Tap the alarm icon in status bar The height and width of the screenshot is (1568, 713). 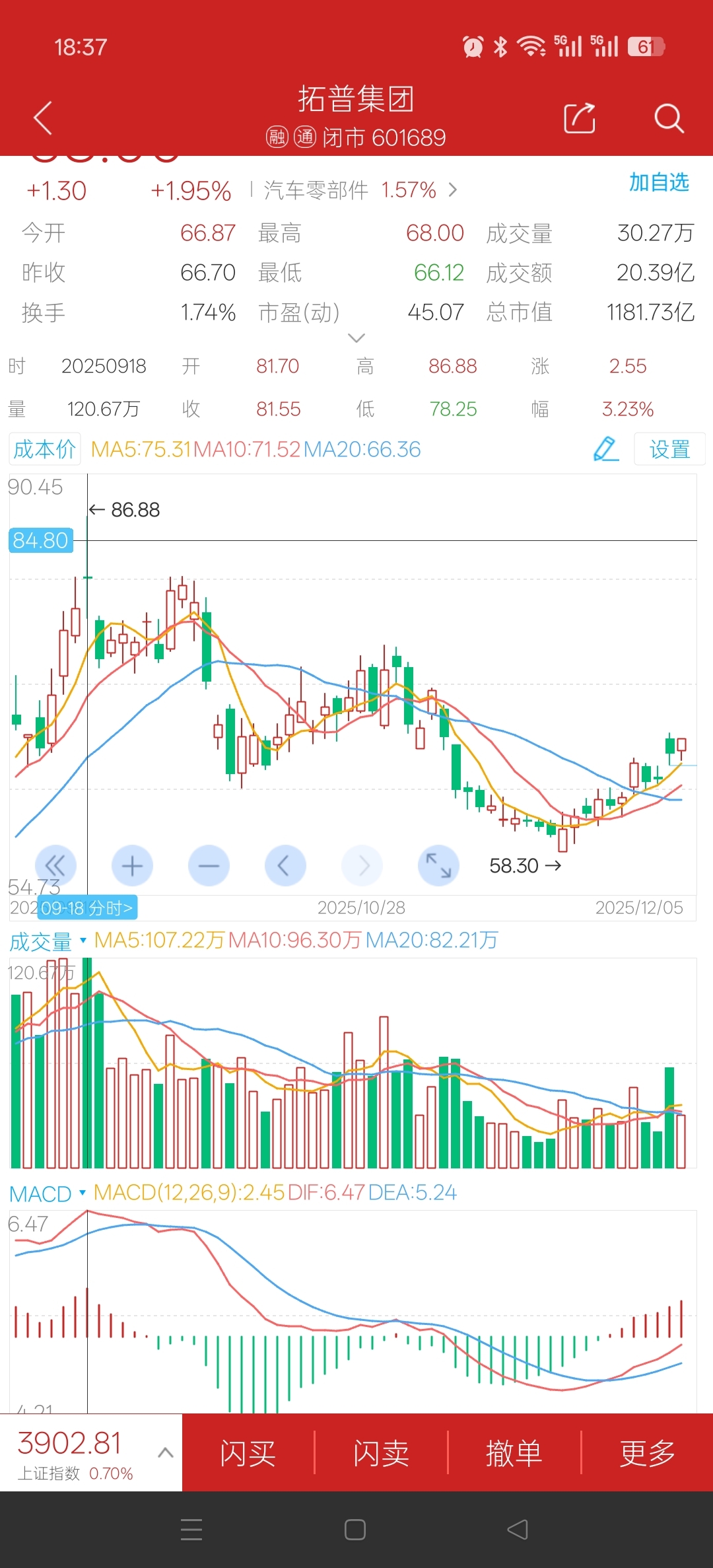pyautogui.click(x=473, y=47)
